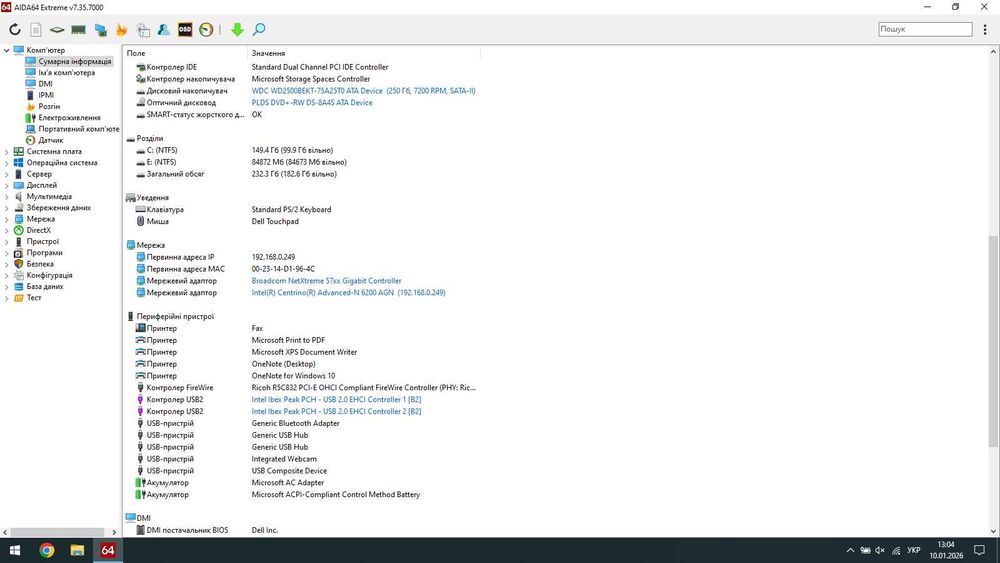1000x563 pixels.
Task: Select the Клавіатура row
Action: point(301,209)
